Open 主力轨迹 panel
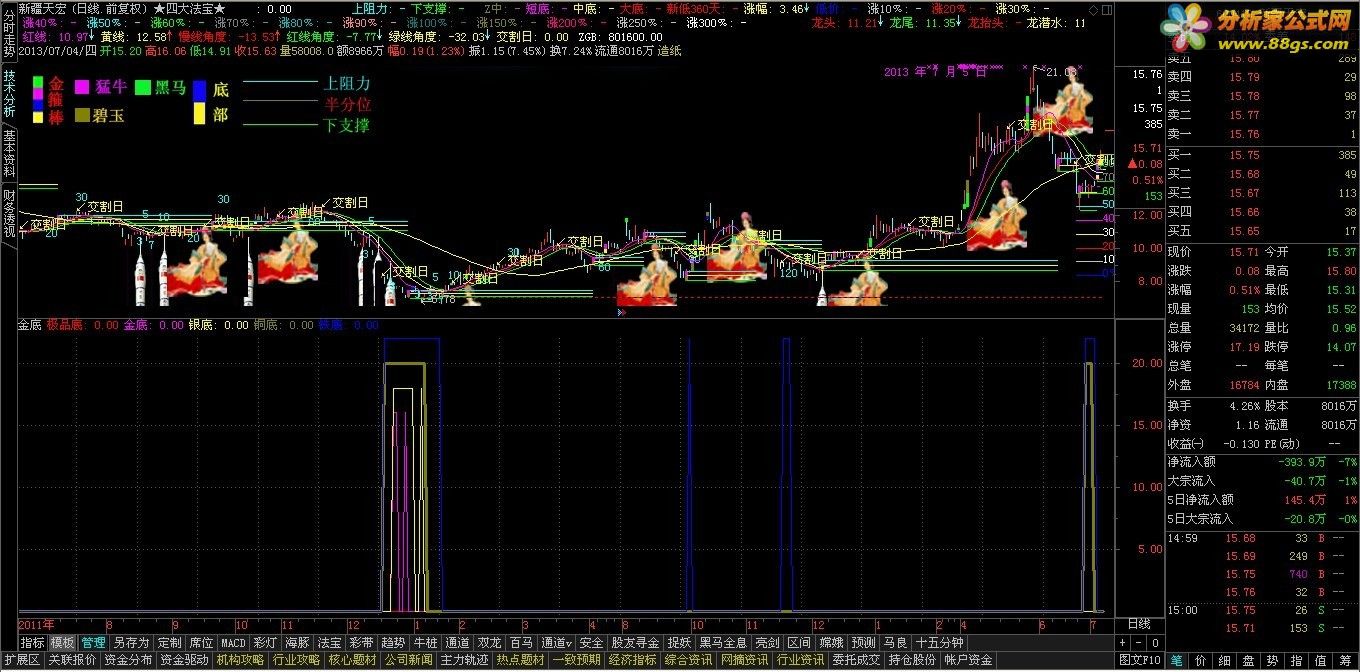1360x672 pixels. tap(464, 660)
